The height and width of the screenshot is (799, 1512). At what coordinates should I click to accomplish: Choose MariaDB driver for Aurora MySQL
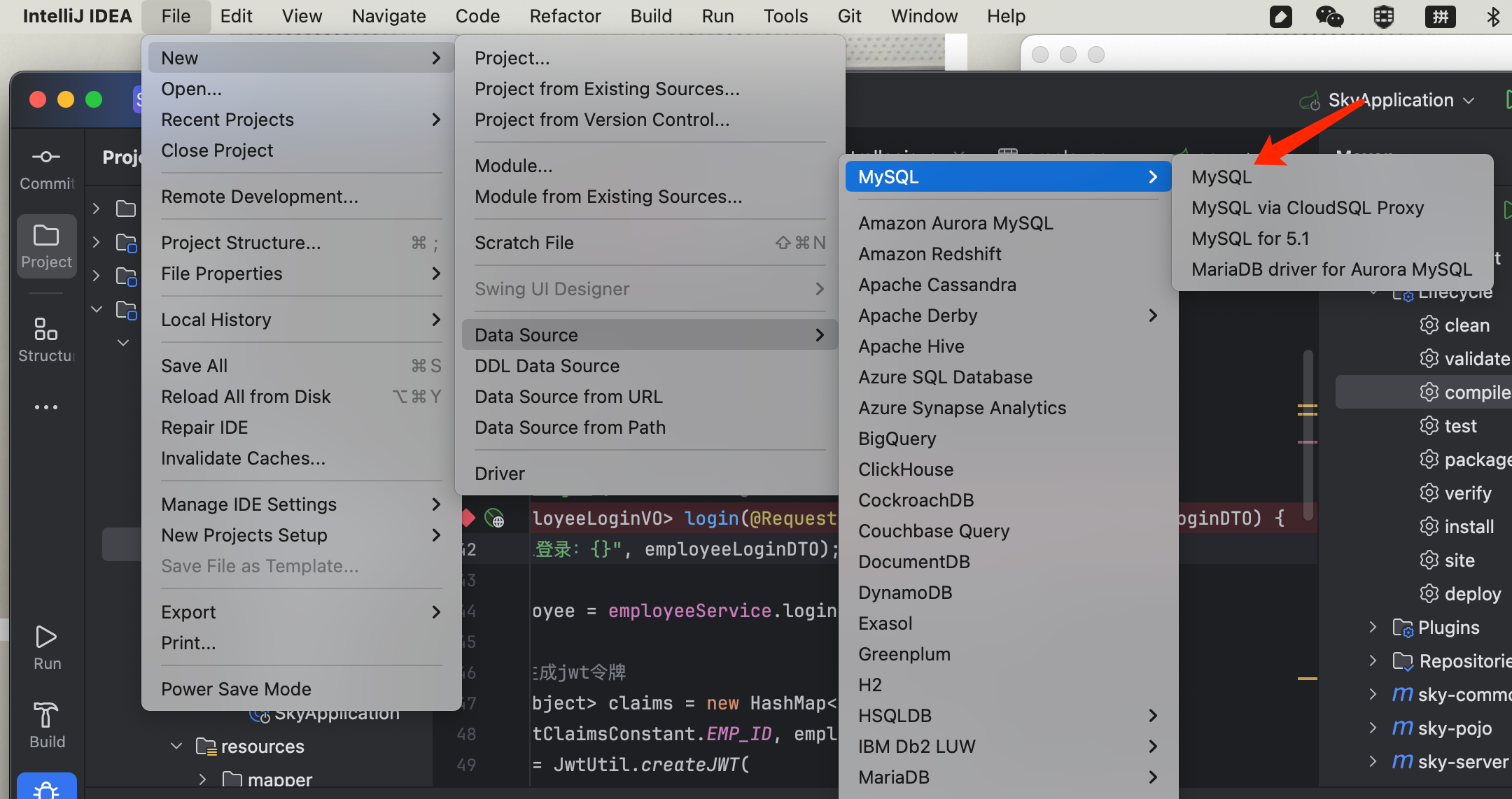click(x=1331, y=269)
